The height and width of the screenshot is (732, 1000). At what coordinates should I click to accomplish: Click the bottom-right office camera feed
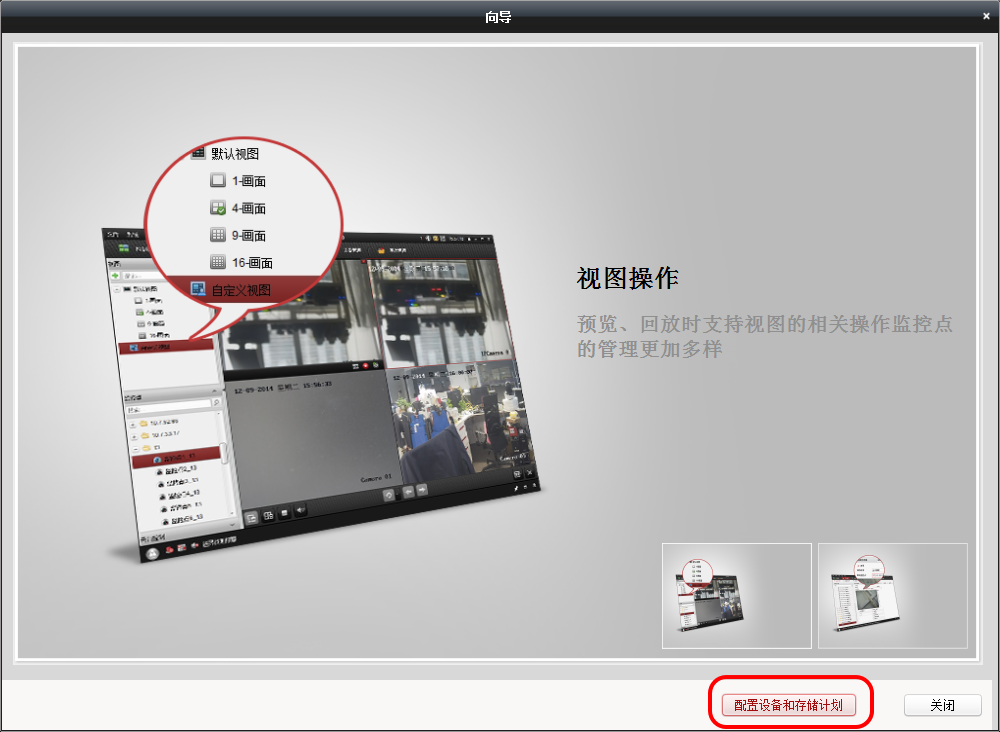[462, 421]
